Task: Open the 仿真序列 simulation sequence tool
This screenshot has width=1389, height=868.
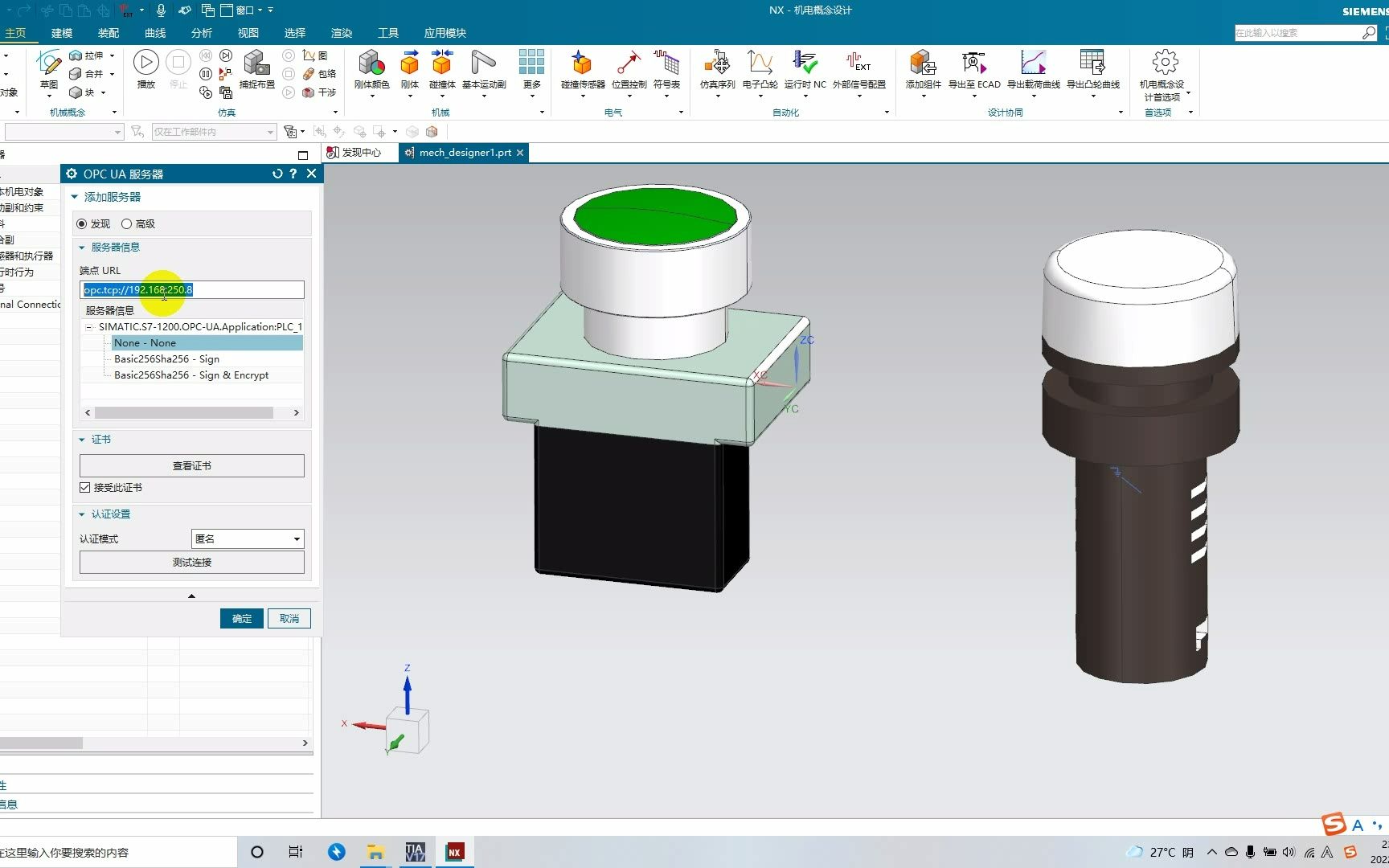Action: click(717, 63)
